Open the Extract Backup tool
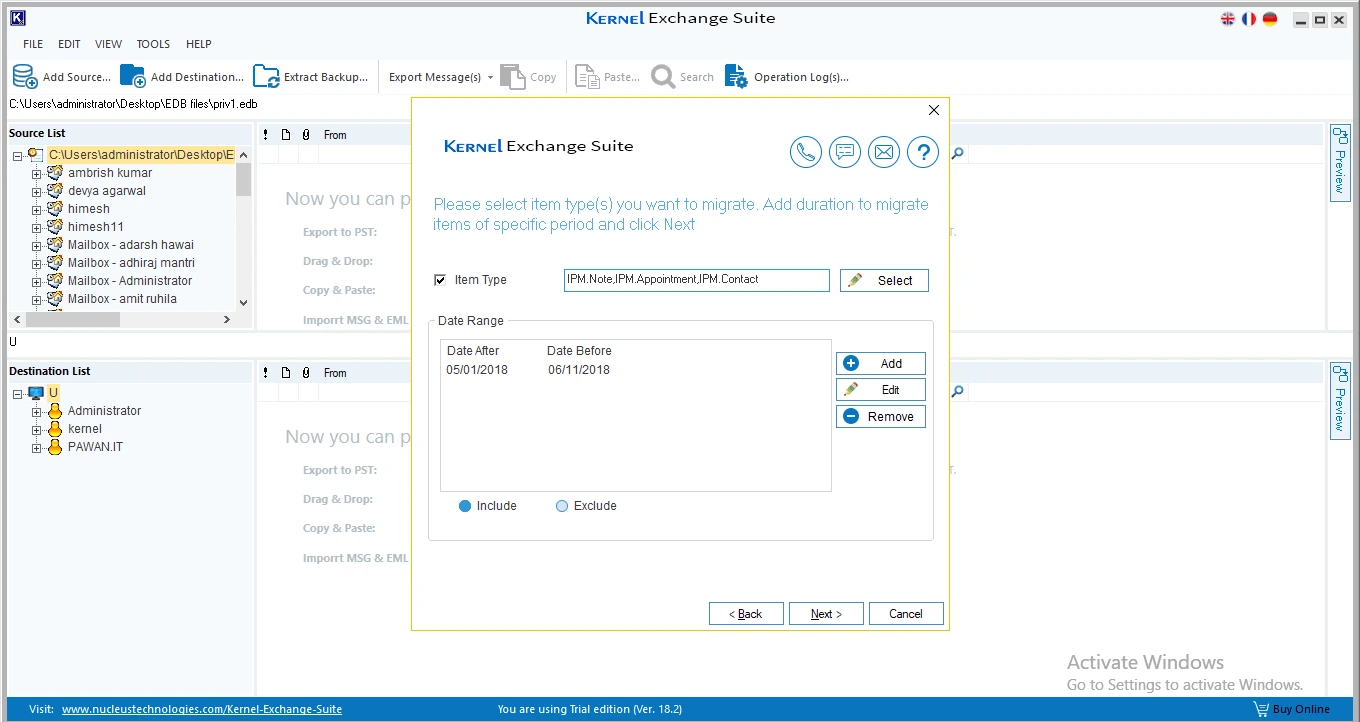 click(310, 77)
